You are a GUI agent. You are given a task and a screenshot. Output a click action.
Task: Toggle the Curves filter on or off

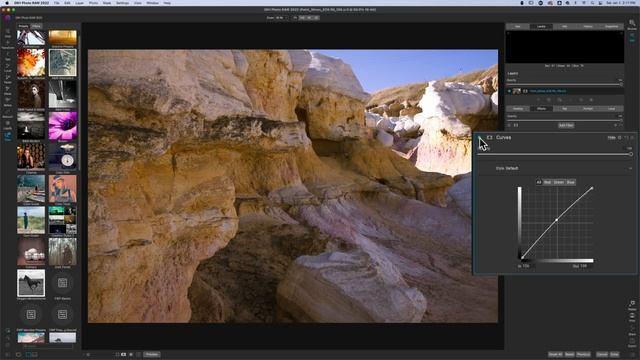coord(480,138)
